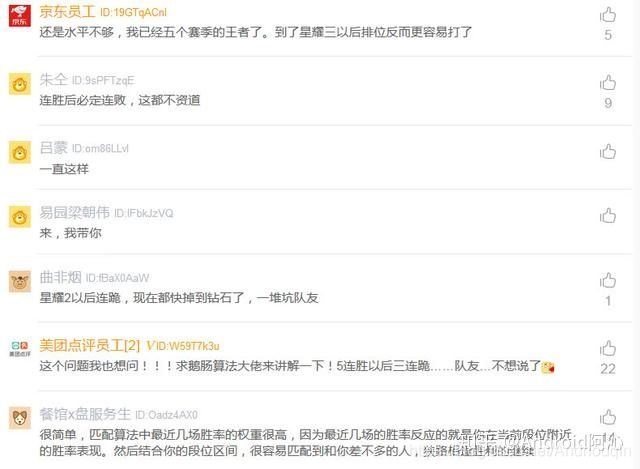Like the 餐馆x盘服务生 comment
The width and height of the screenshot is (640, 469).
pos(608,417)
